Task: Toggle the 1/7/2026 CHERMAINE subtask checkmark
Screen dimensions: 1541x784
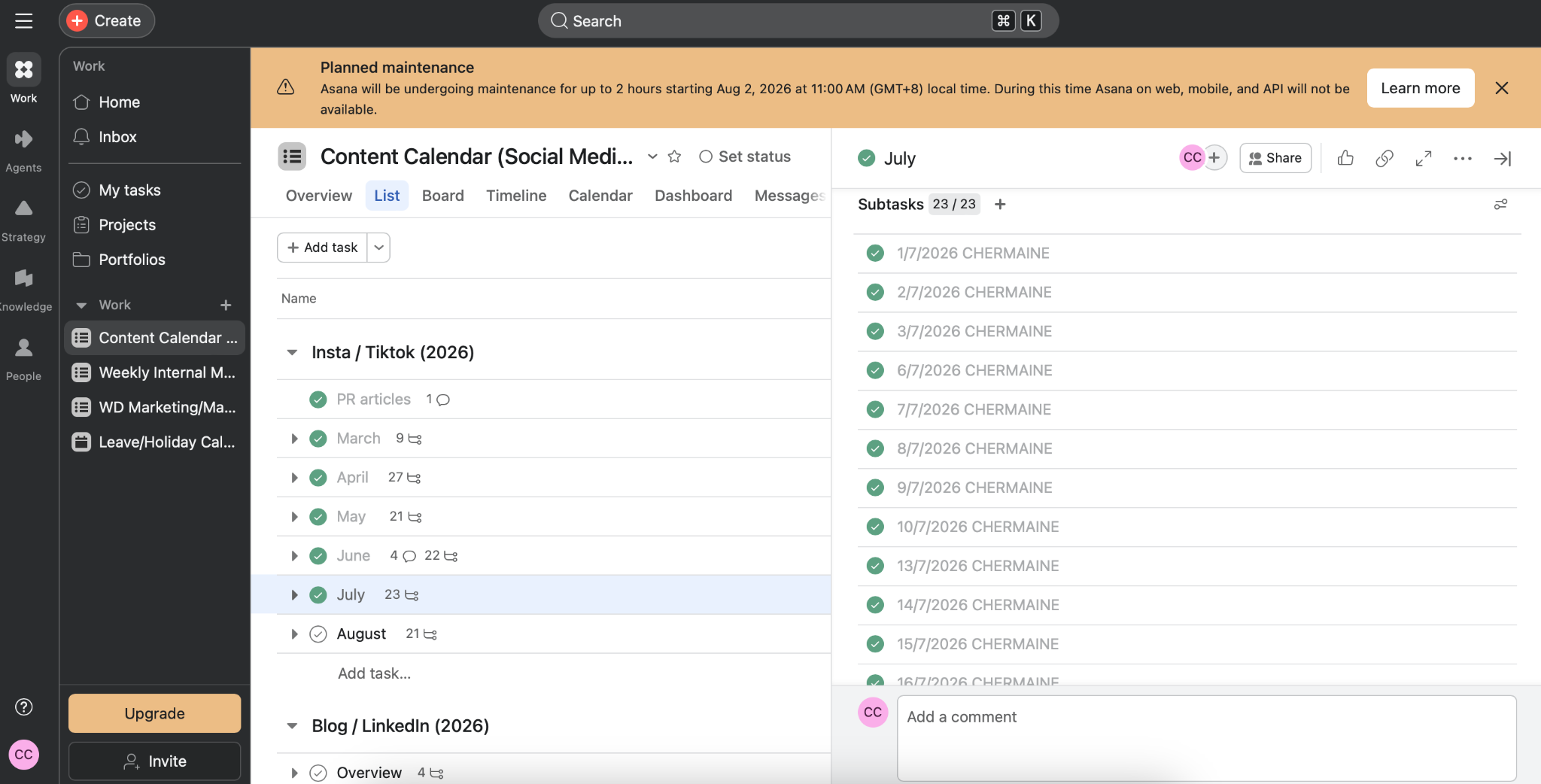Action: point(875,253)
